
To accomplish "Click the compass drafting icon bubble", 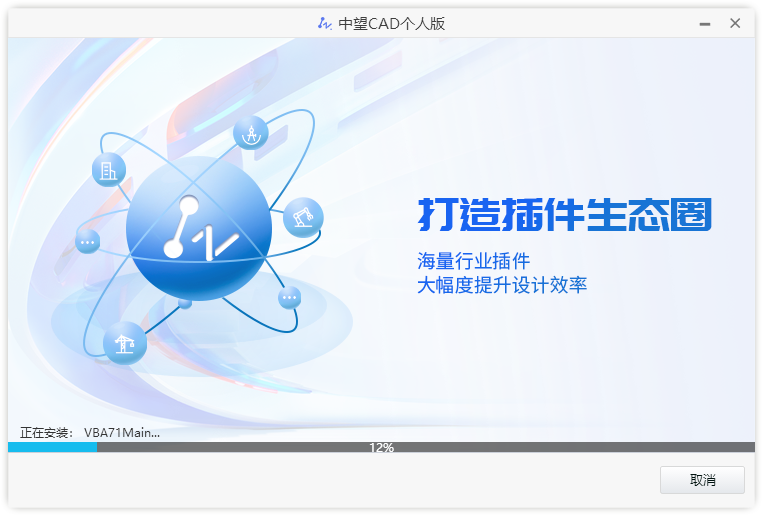I will click(251, 133).
